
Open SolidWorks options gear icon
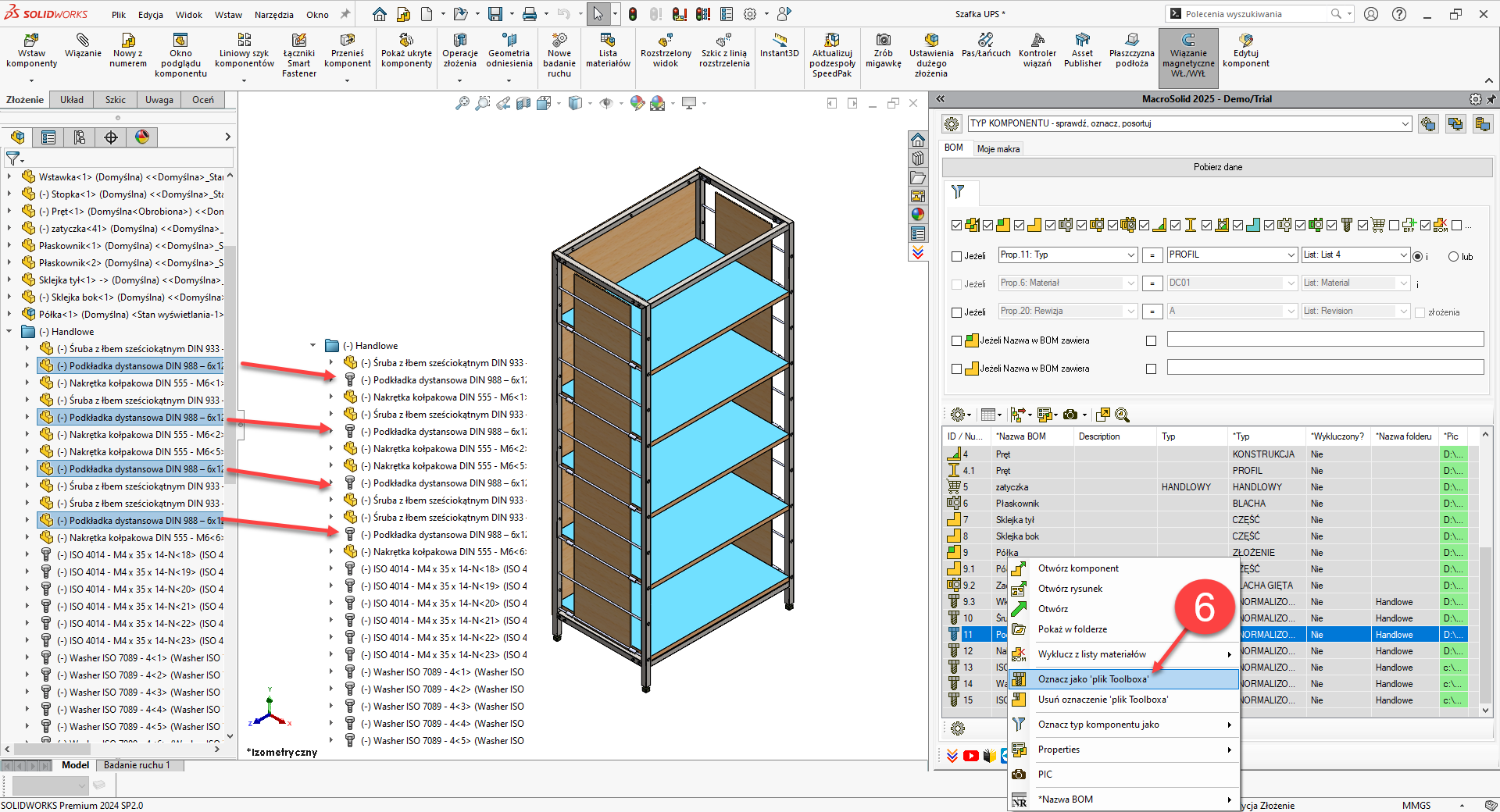click(x=750, y=14)
